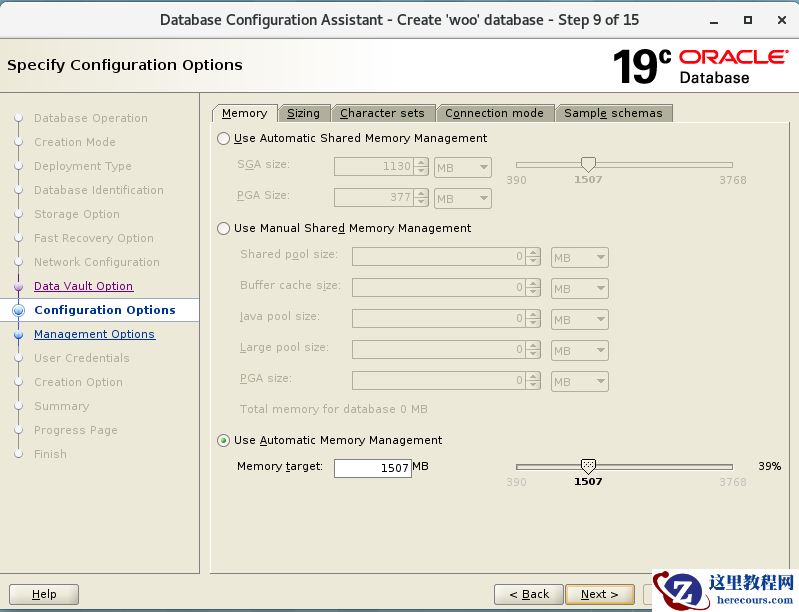Open the Connection mode tab

(494, 113)
